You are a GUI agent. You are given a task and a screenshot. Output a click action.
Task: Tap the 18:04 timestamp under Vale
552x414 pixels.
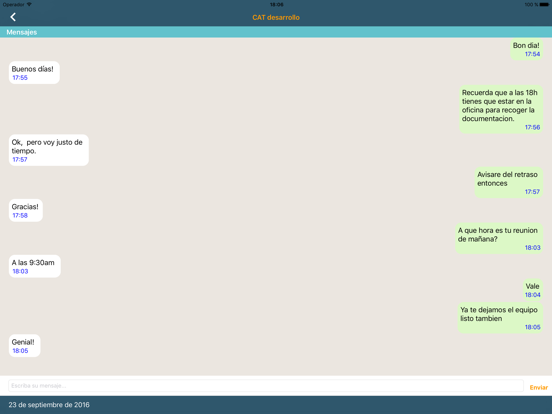pos(533,295)
